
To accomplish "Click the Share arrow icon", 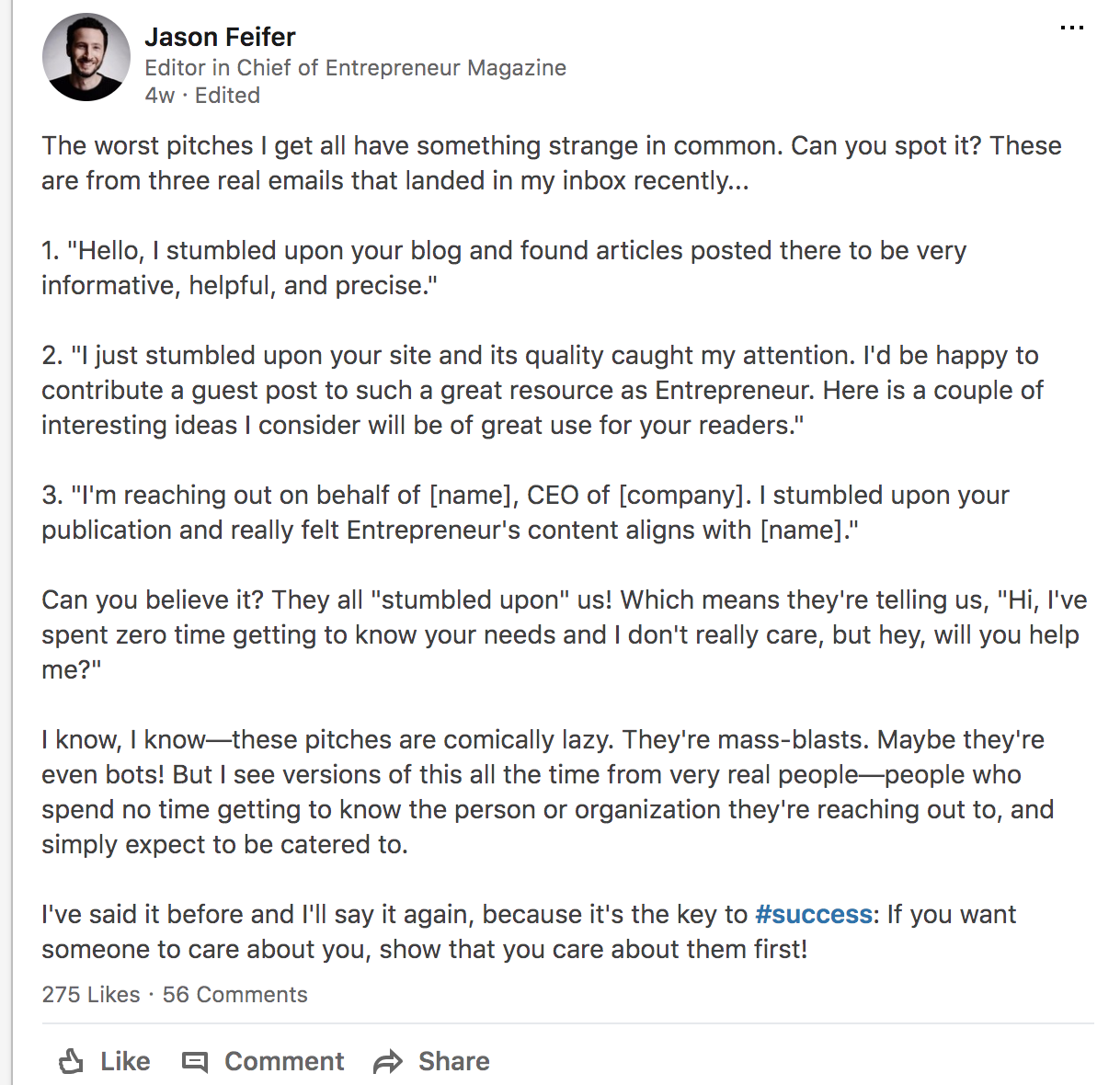I will coord(388,1062).
